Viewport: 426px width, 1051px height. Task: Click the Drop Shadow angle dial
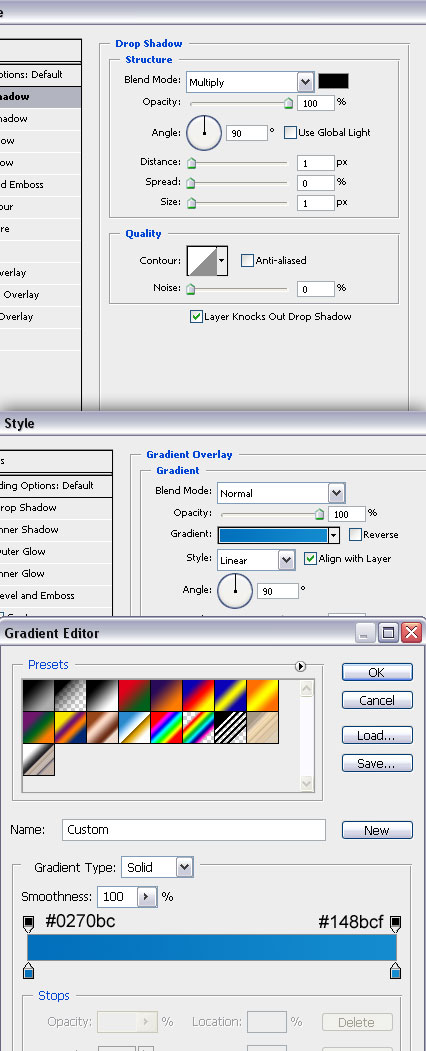[x=204, y=133]
